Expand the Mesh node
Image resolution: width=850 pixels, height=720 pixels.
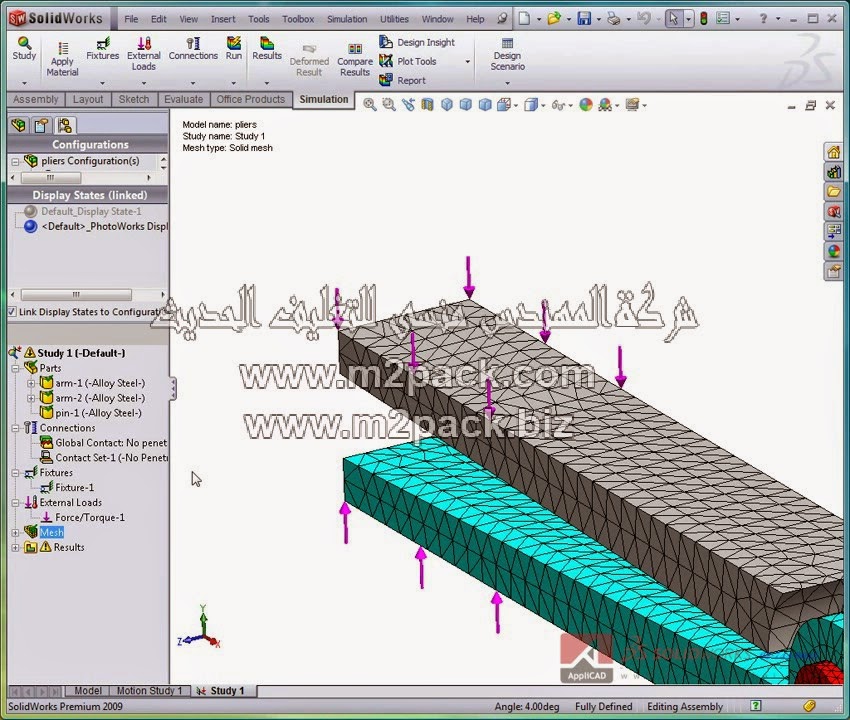coord(16,532)
